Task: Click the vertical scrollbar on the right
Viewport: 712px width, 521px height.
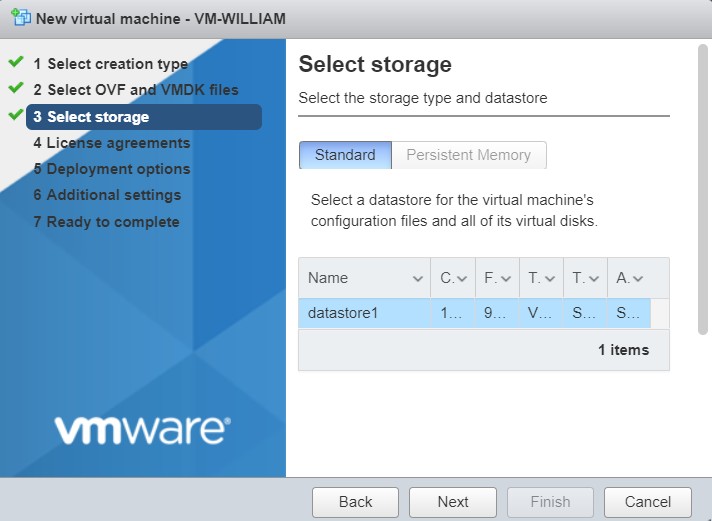Action: click(702, 190)
